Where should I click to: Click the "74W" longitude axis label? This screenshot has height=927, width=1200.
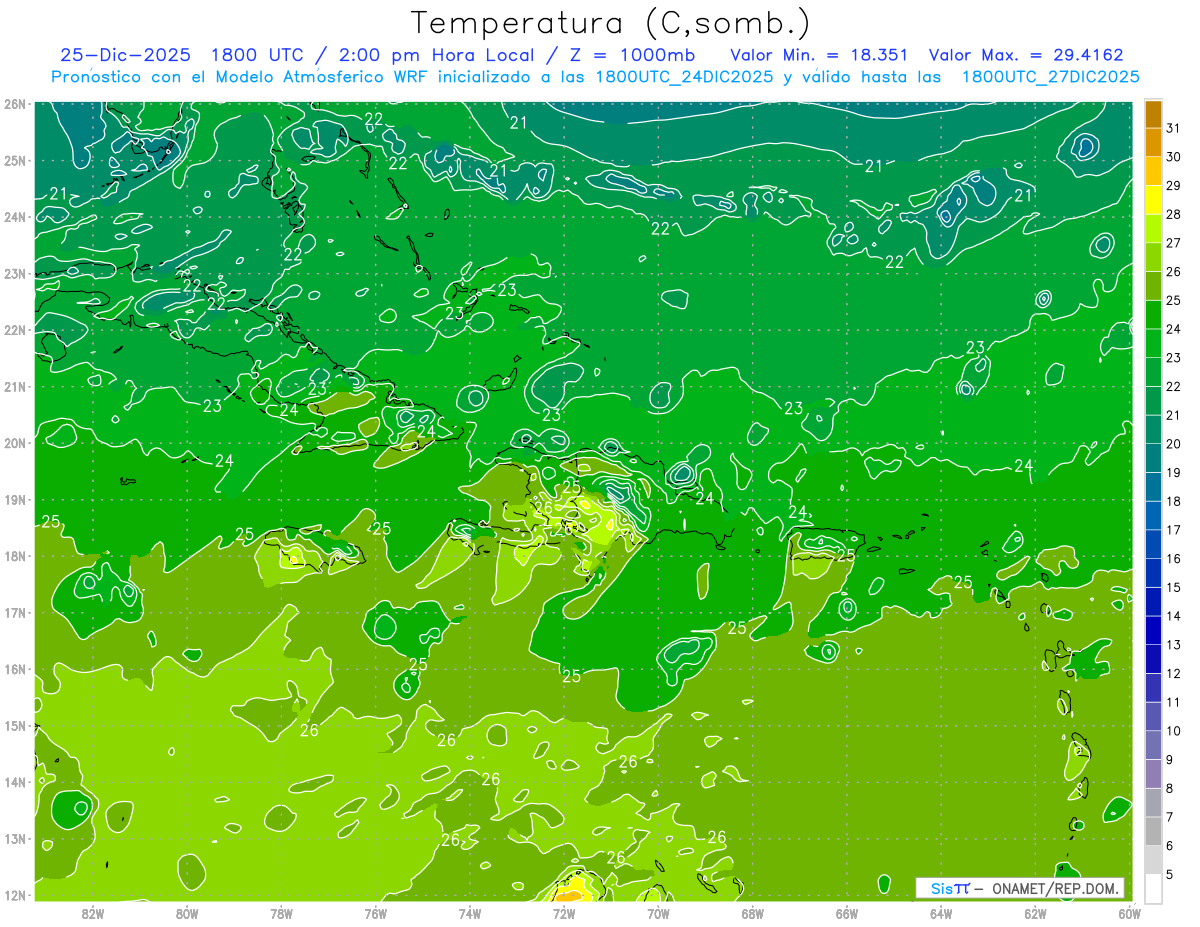pyautogui.click(x=470, y=913)
